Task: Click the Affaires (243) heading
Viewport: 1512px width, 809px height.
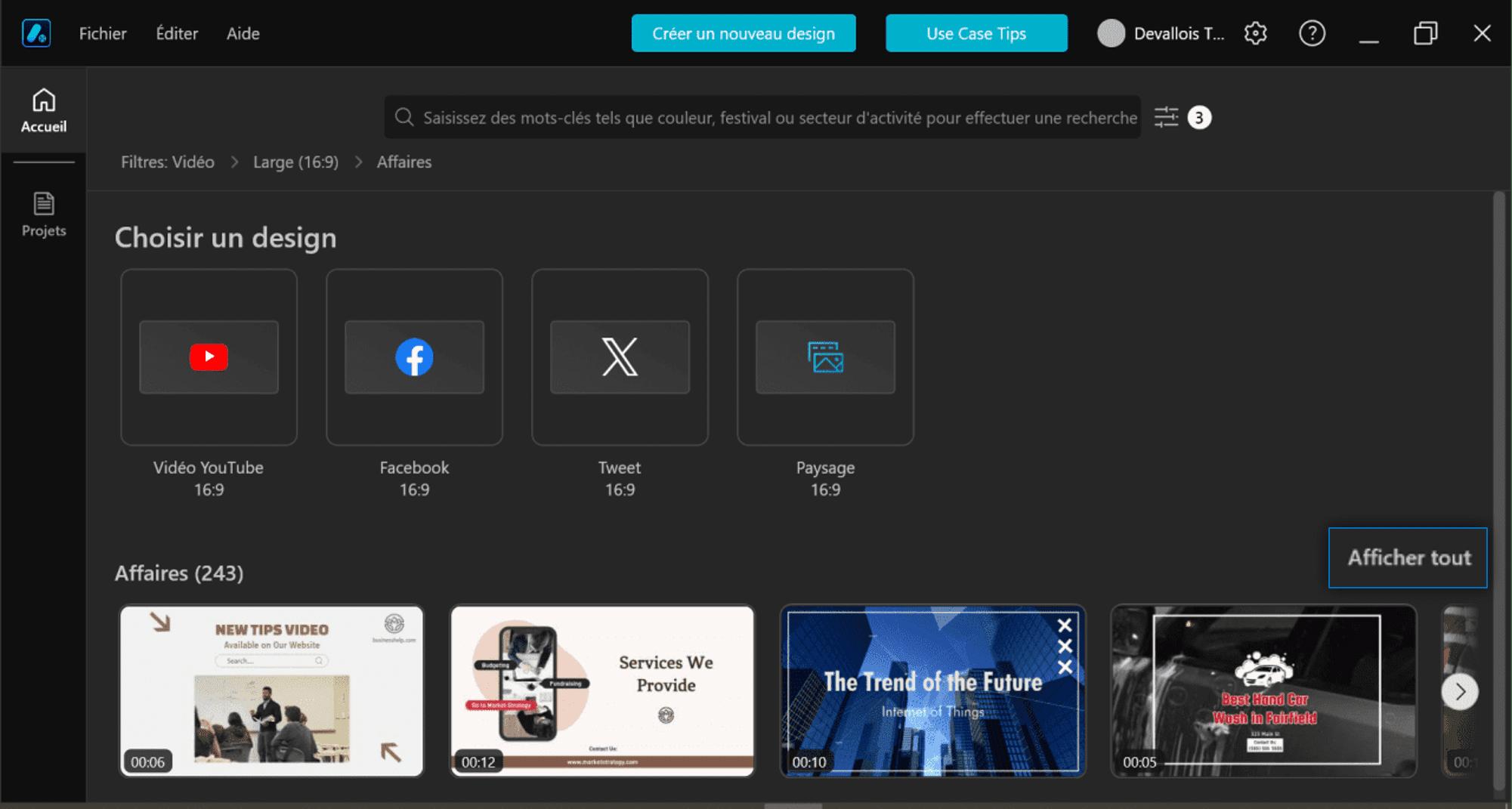Action: [179, 573]
